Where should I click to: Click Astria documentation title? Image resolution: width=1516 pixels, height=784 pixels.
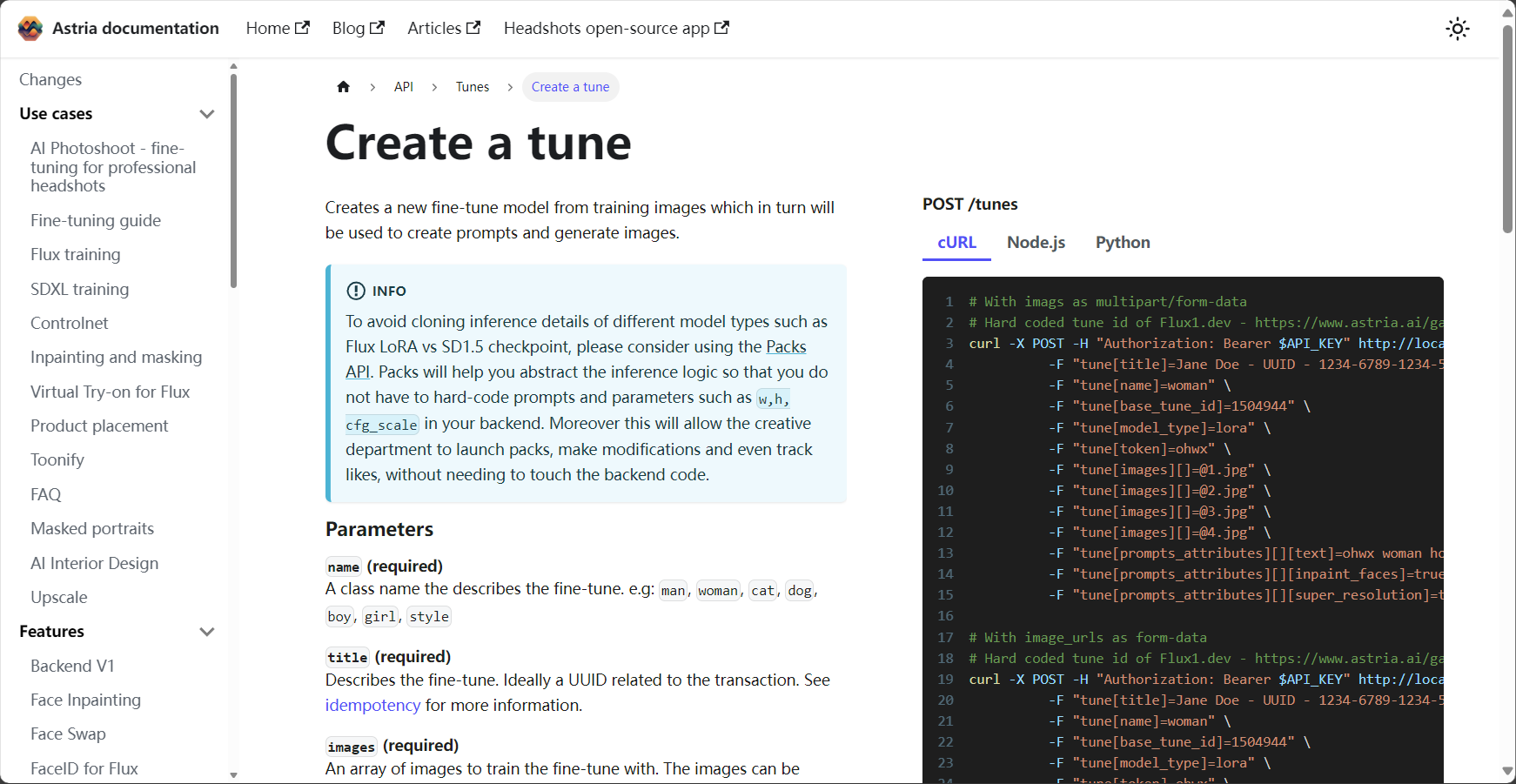[136, 28]
